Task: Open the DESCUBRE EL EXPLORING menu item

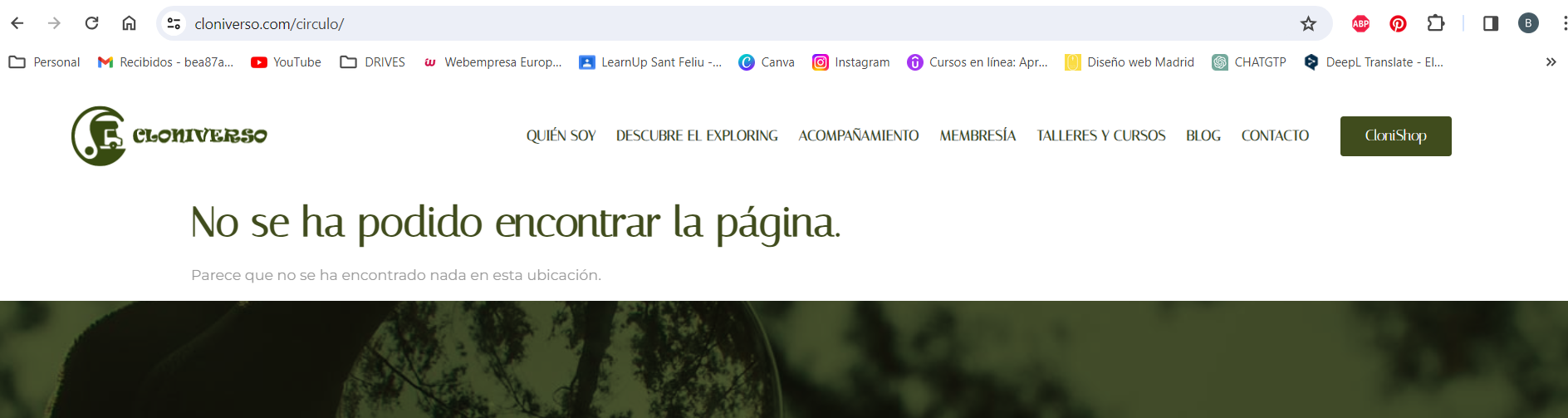Action: click(x=697, y=135)
